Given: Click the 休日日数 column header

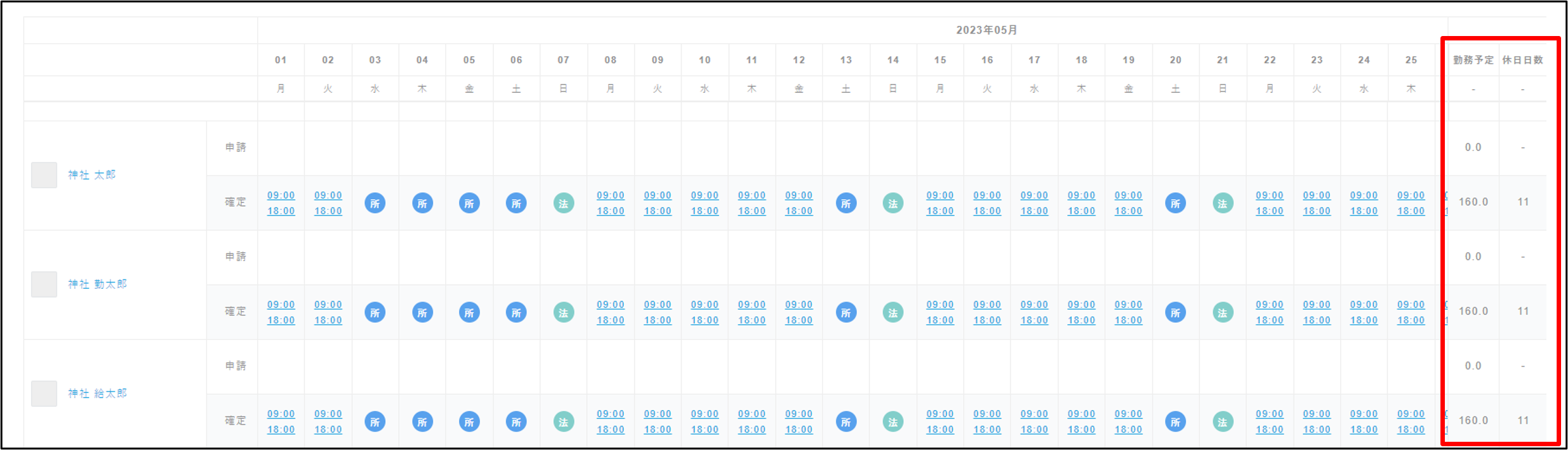Looking at the screenshot, I should click(x=1523, y=60).
